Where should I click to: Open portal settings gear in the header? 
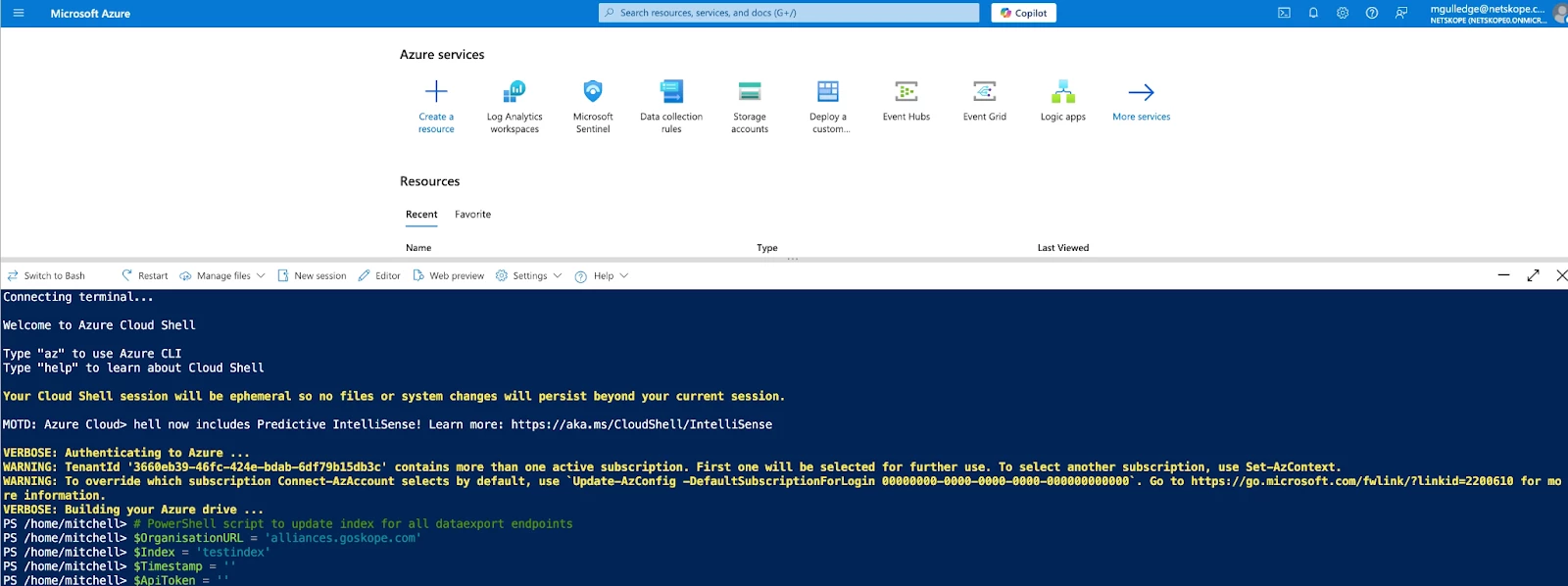1343,13
